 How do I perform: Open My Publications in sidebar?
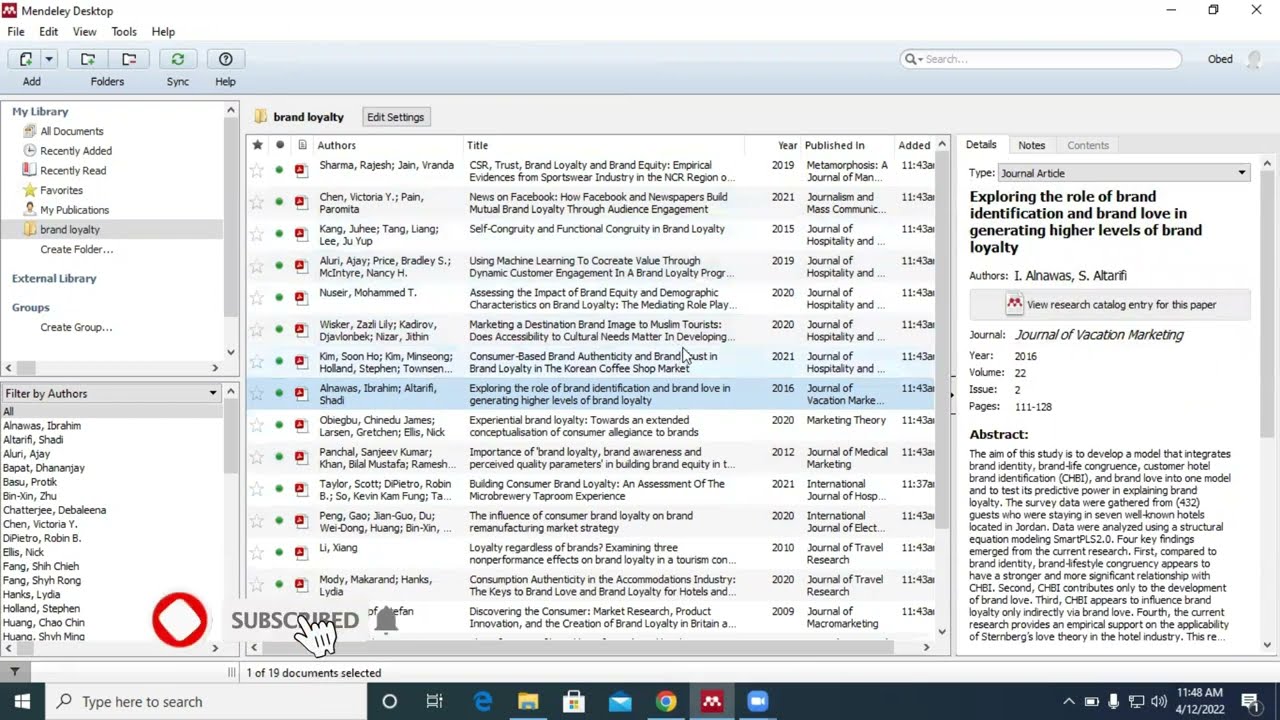pos(74,210)
